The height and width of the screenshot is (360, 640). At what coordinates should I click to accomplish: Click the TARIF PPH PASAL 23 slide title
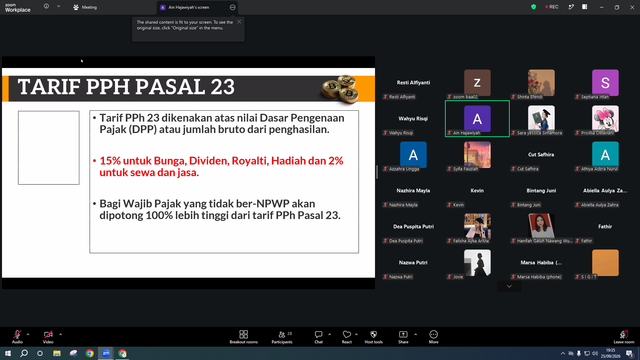(126, 87)
